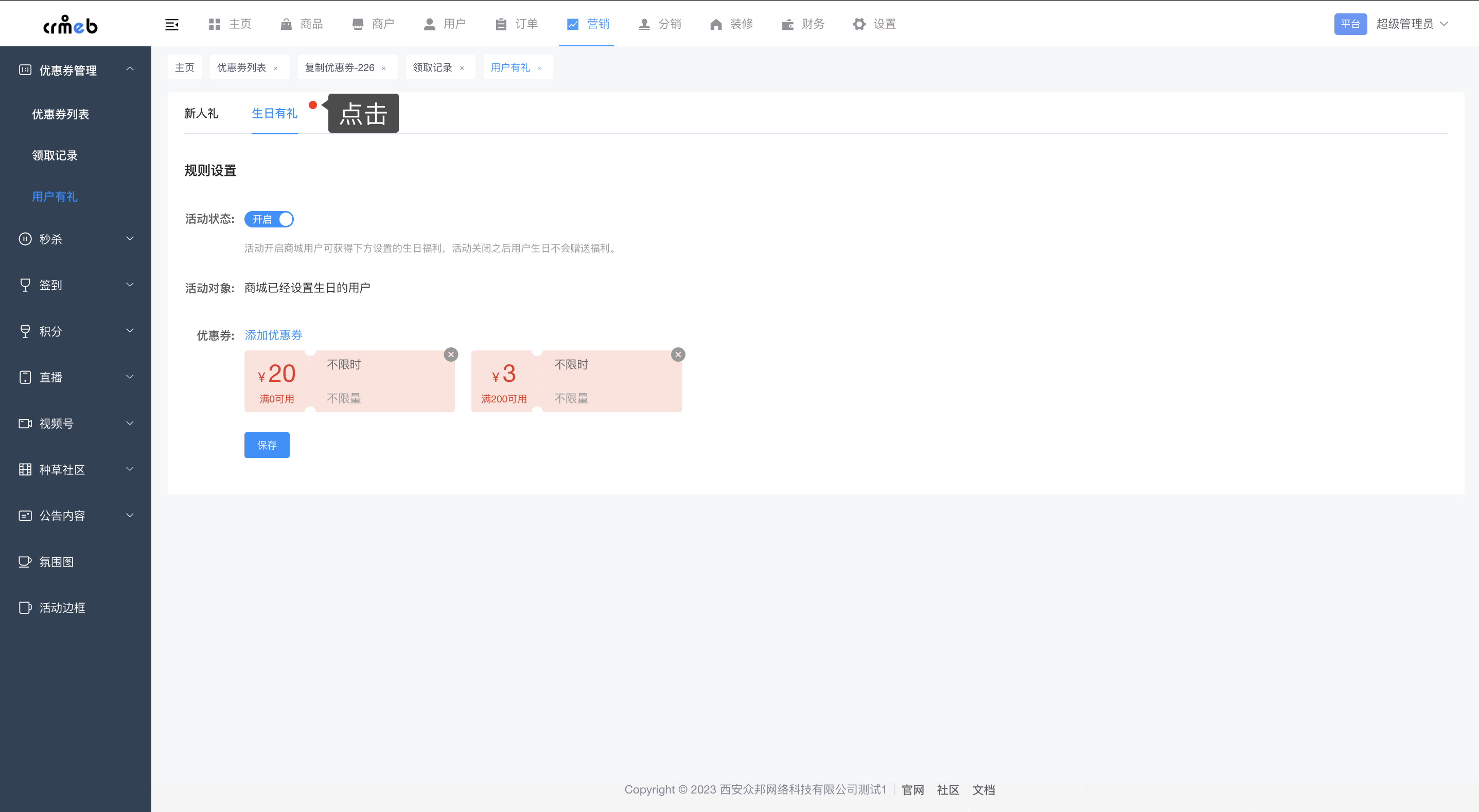Click the 添加优惠券 link
Viewport: 1479px width, 812px height.
(273, 336)
